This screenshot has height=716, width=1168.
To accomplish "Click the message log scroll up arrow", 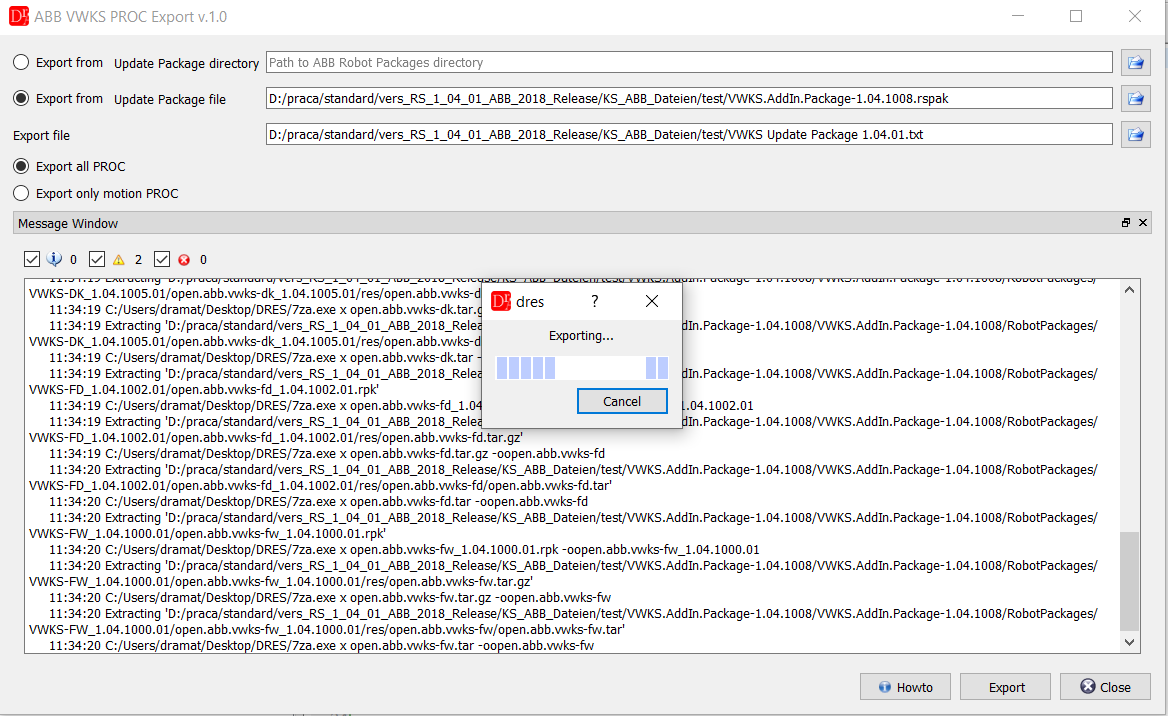I will pos(1129,290).
